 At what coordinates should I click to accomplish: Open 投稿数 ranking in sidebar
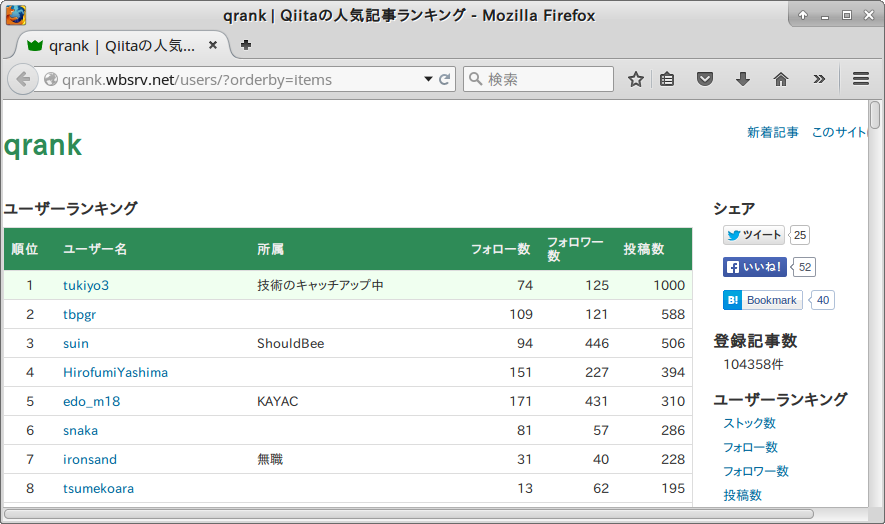click(x=743, y=495)
